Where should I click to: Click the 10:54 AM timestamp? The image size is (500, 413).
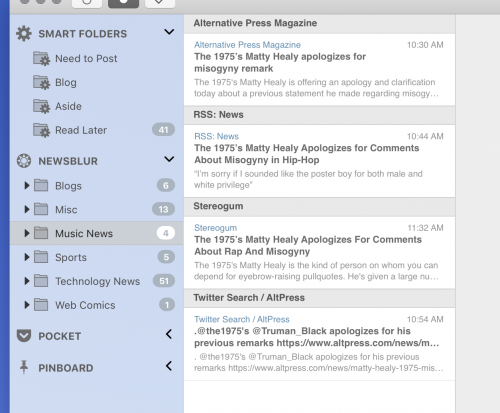[425, 319]
